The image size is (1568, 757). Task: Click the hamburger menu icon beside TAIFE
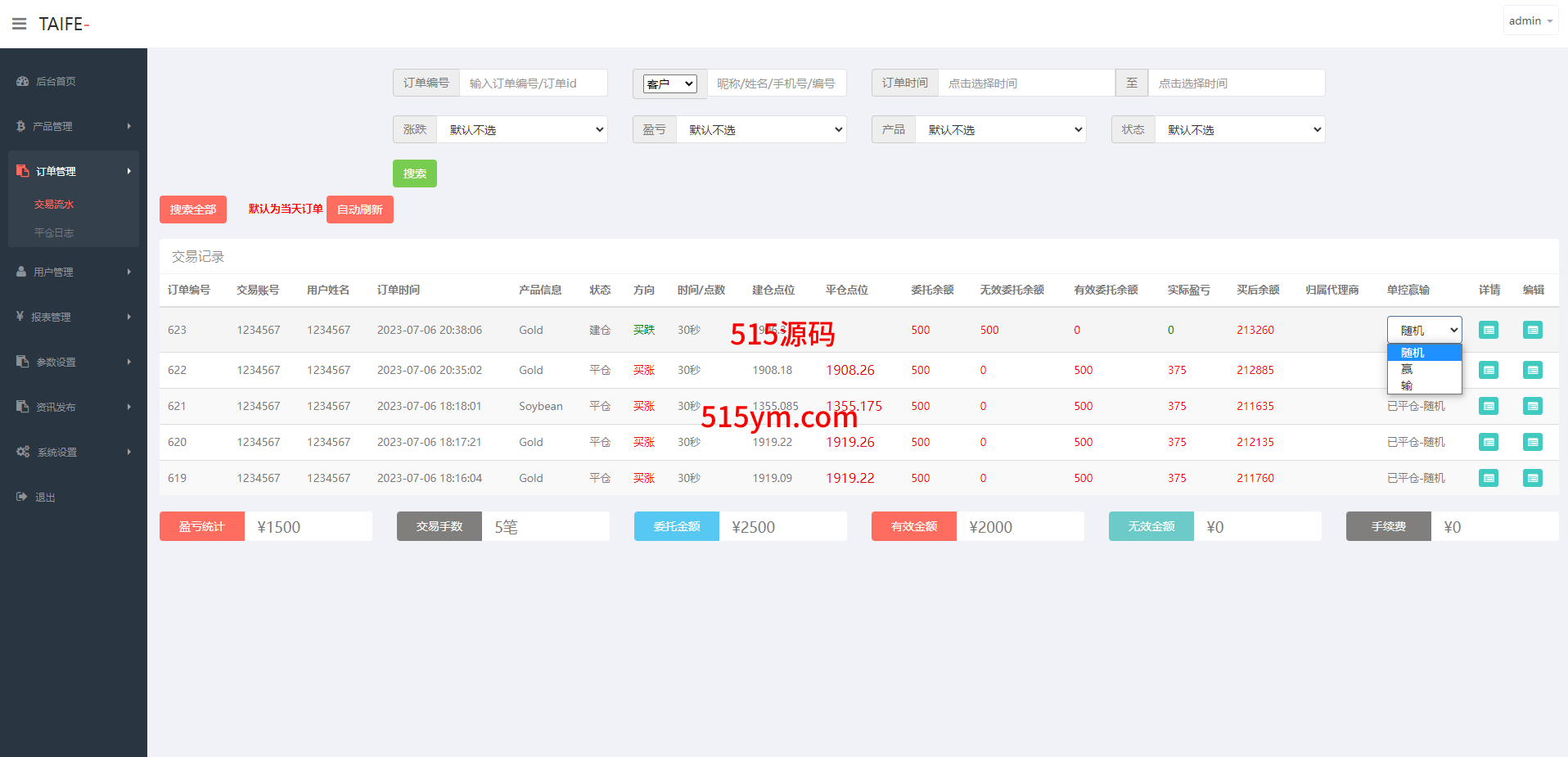click(x=19, y=24)
